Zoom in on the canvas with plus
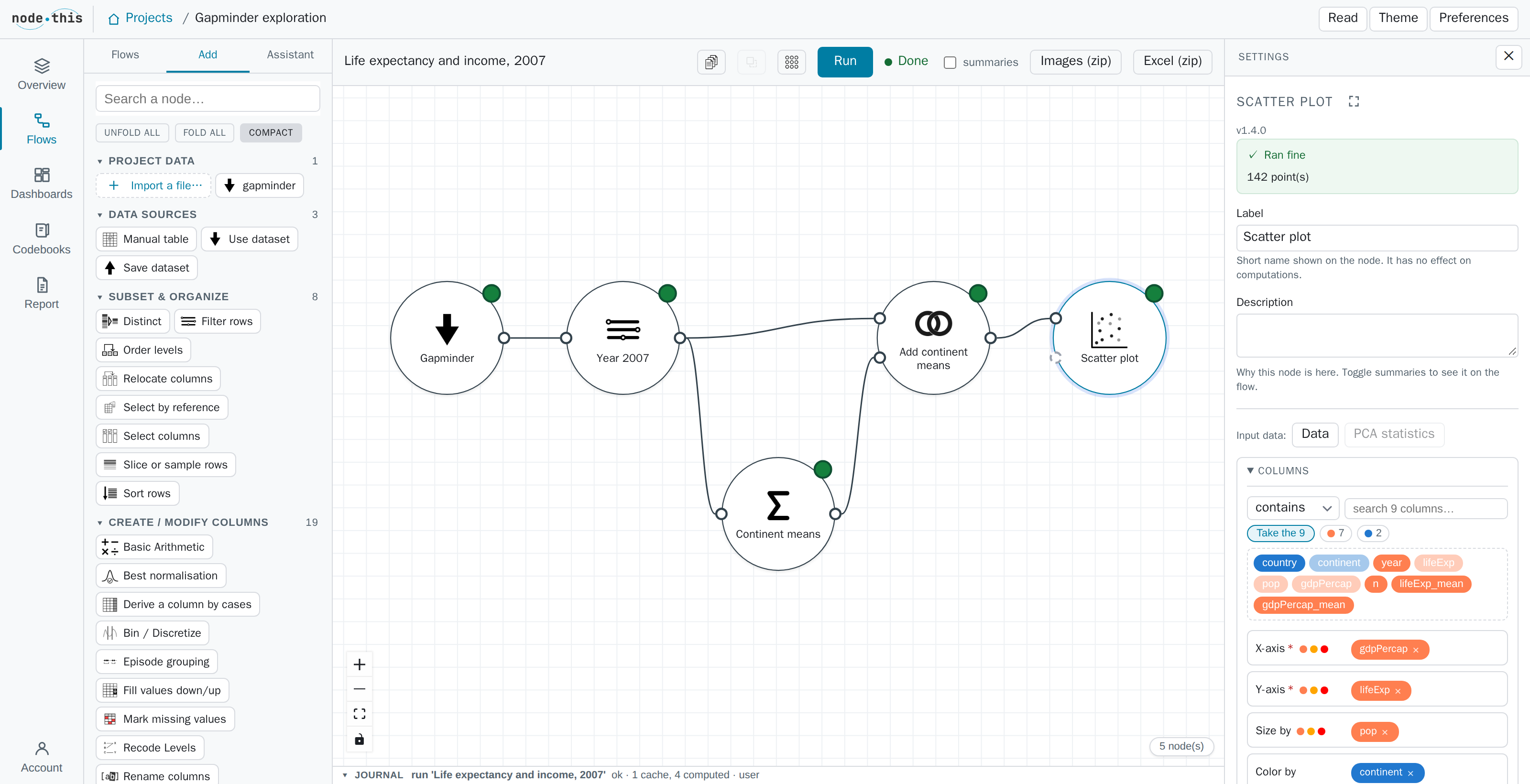Viewport: 1530px width, 784px height. (x=360, y=664)
